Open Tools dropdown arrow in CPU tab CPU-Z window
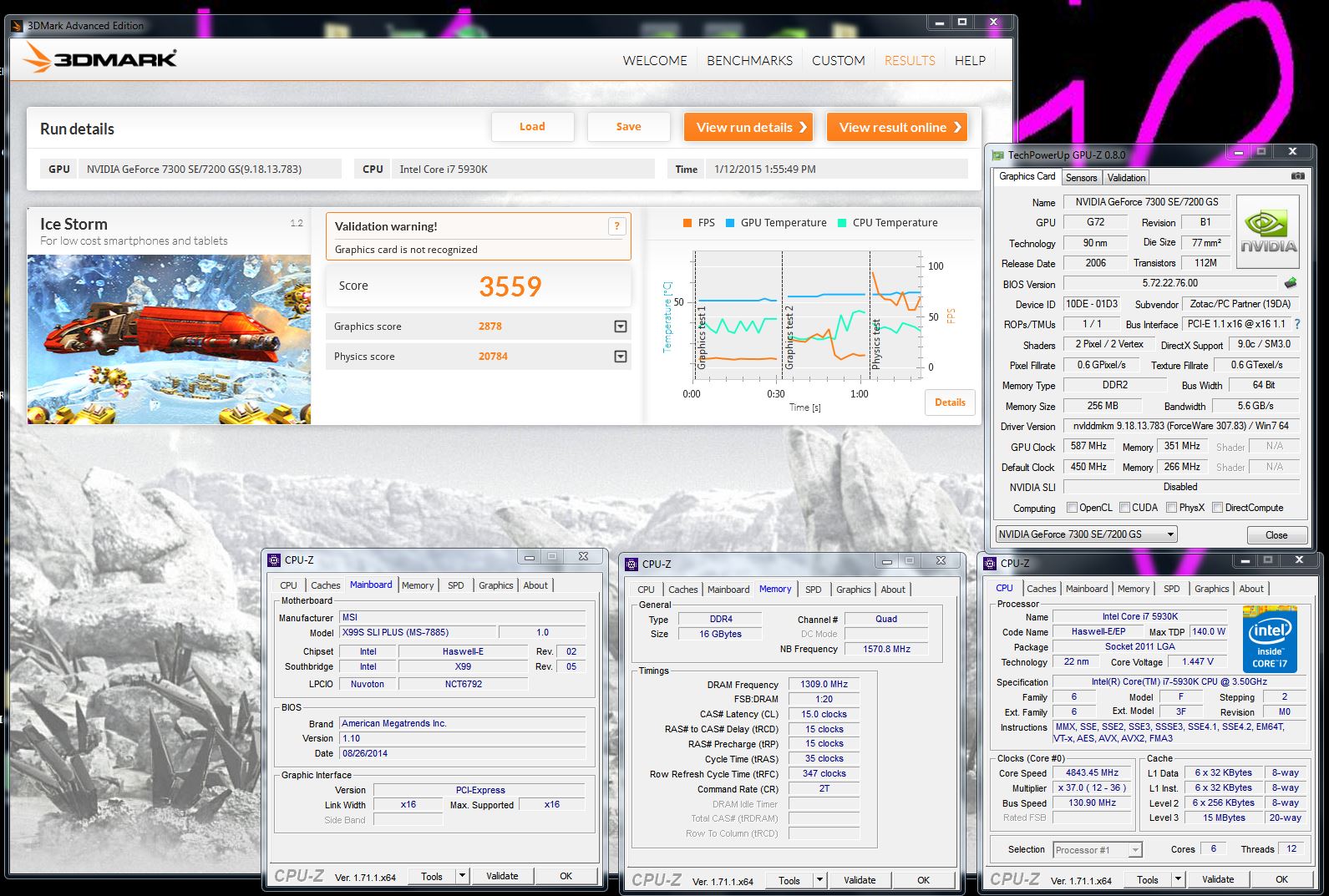 click(1178, 879)
